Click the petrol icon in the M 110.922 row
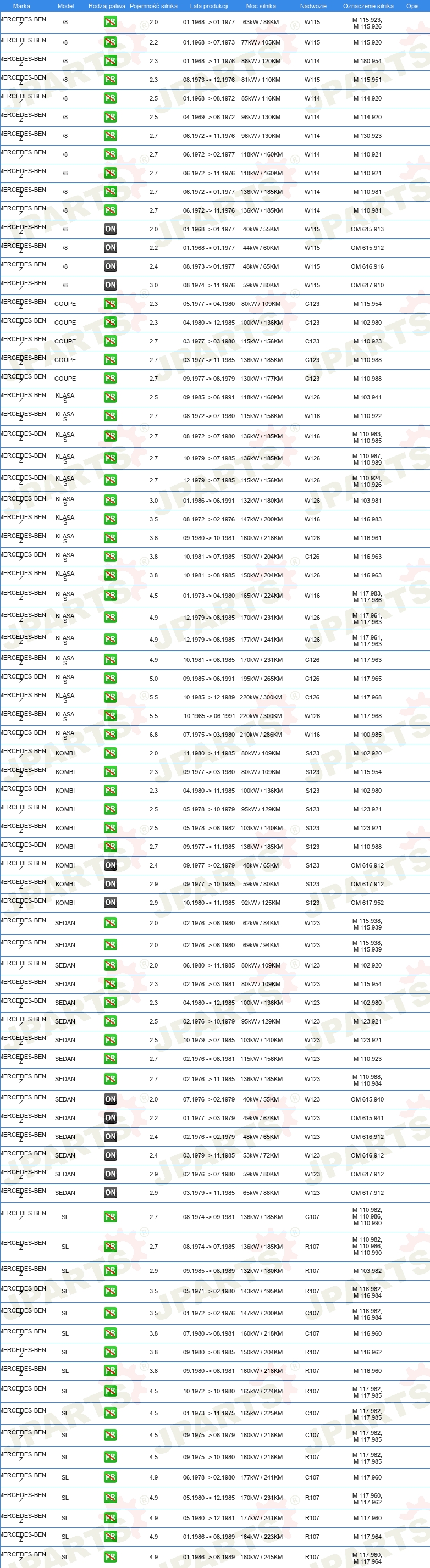The image size is (430, 1568). (110, 416)
